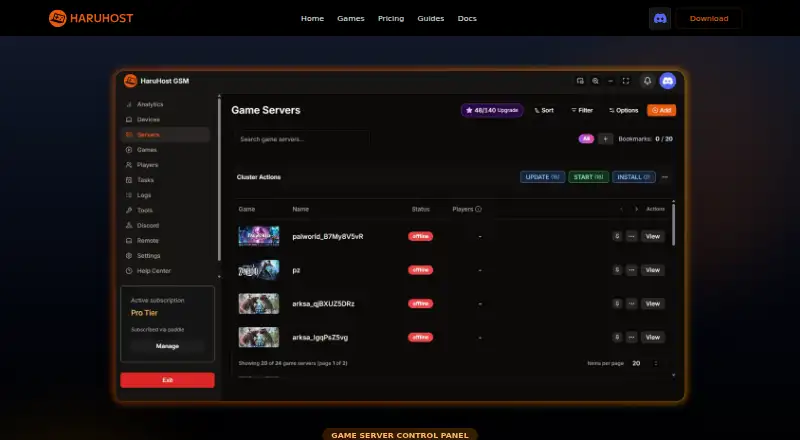Select the All bookmark filter pill
800x440 pixels.
[586, 139]
